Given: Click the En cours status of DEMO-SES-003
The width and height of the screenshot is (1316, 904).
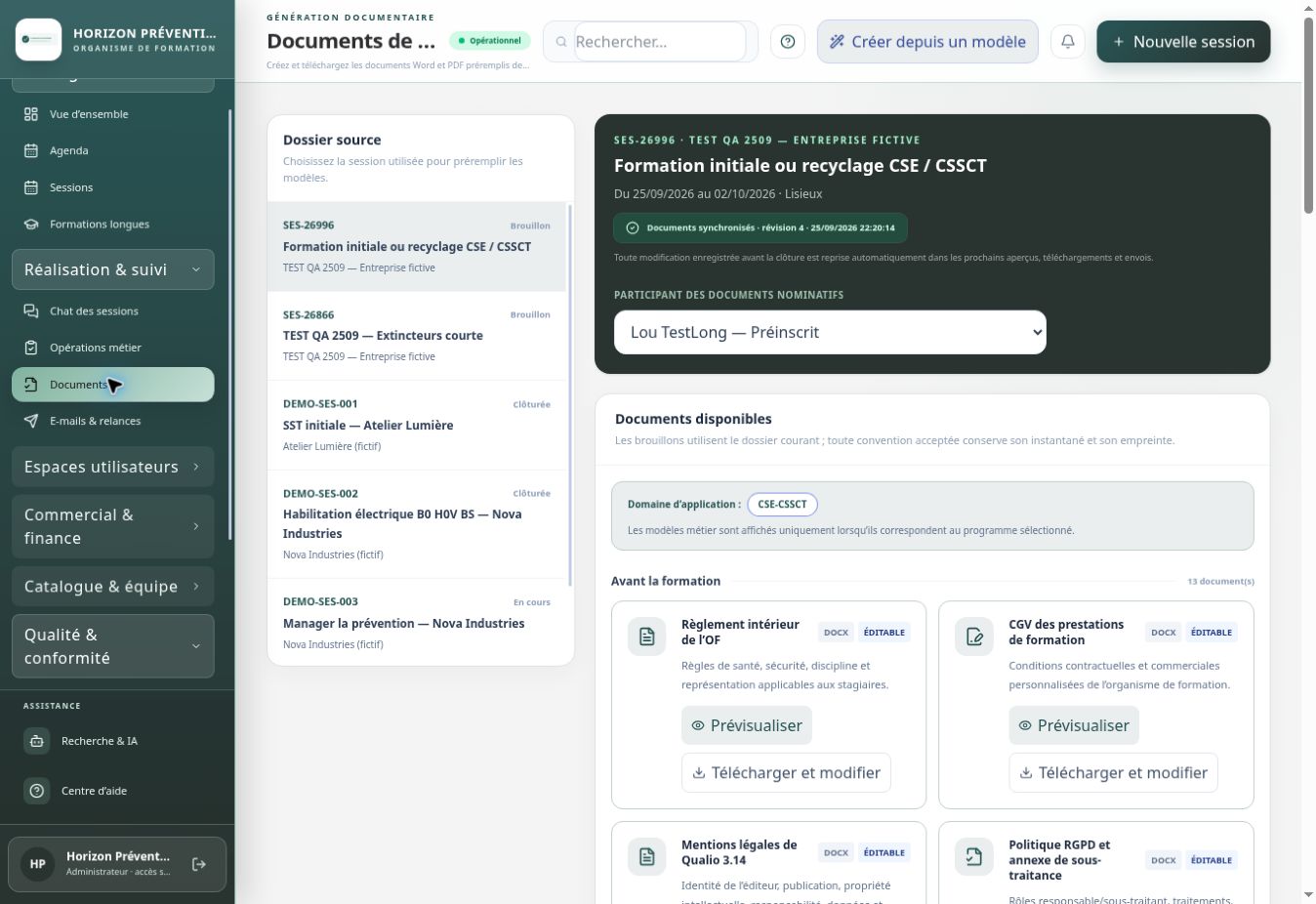Looking at the screenshot, I should [532, 602].
